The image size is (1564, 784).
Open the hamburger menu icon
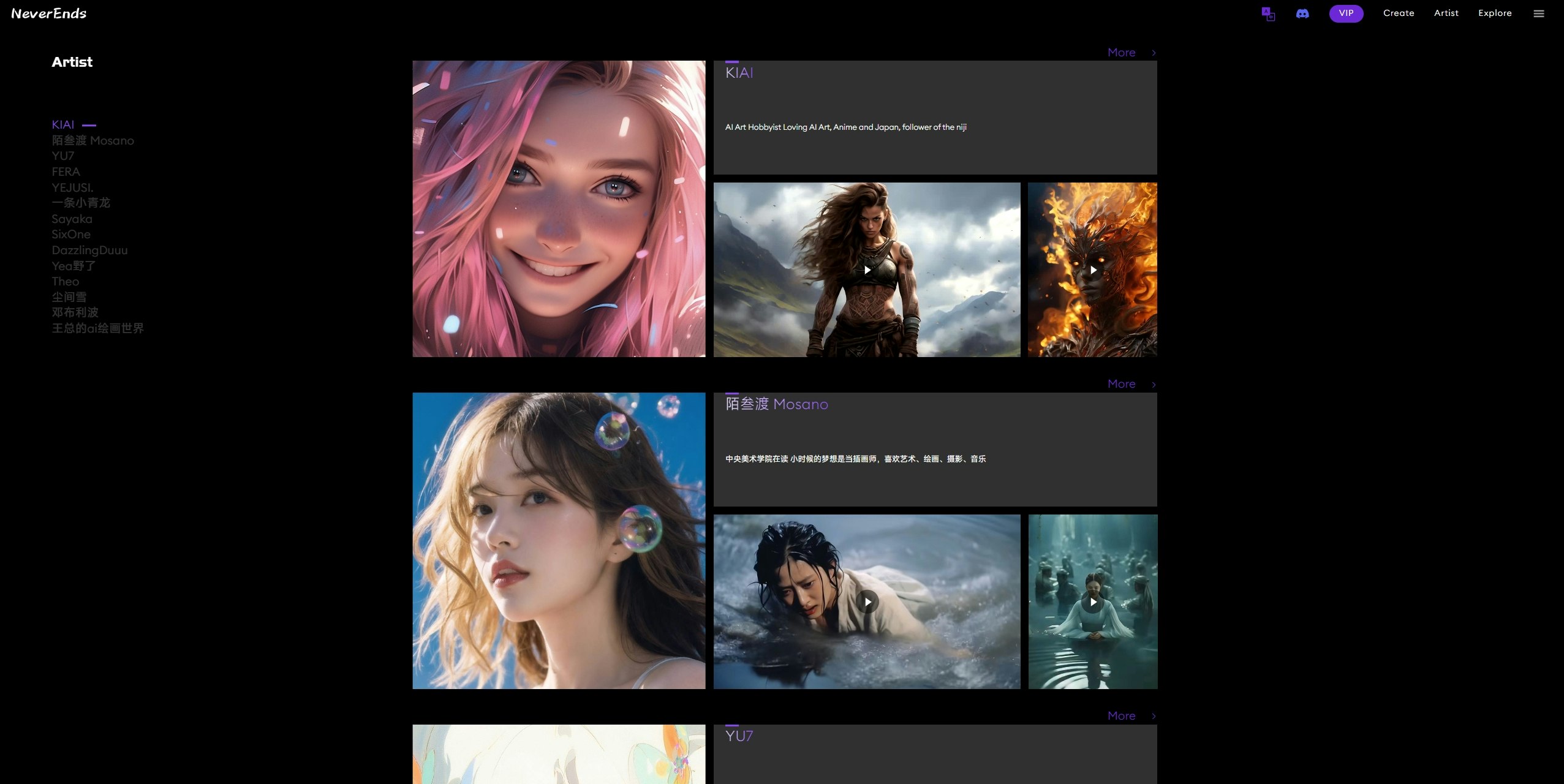tap(1538, 13)
